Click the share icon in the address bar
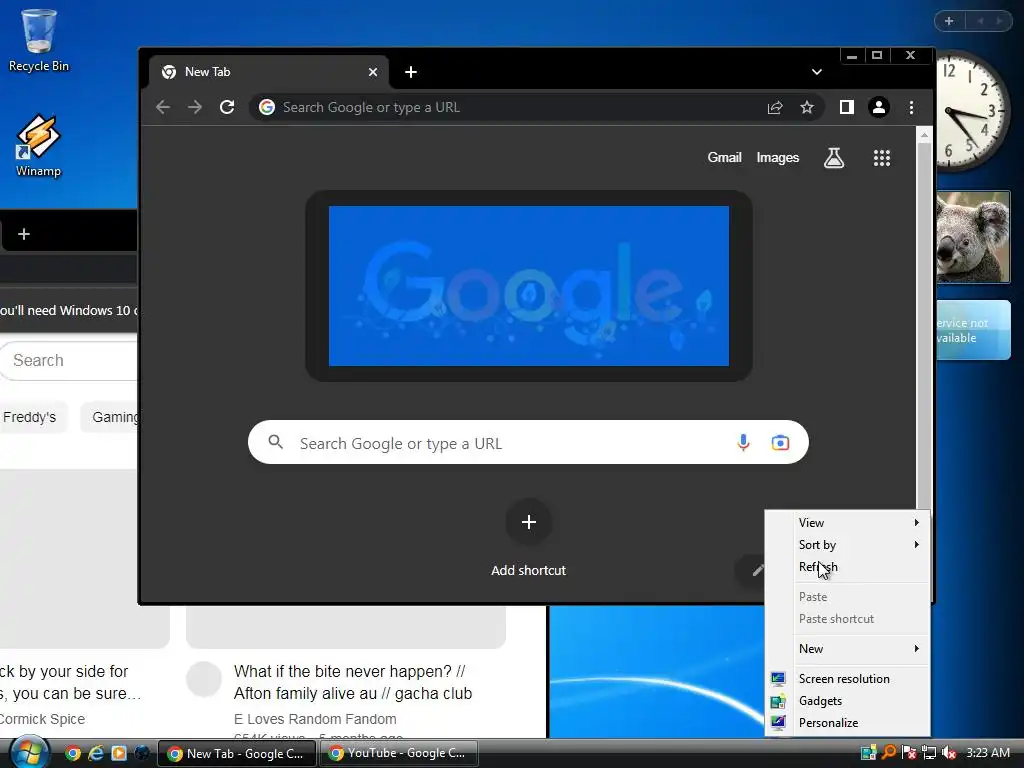 (x=775, y=107)
